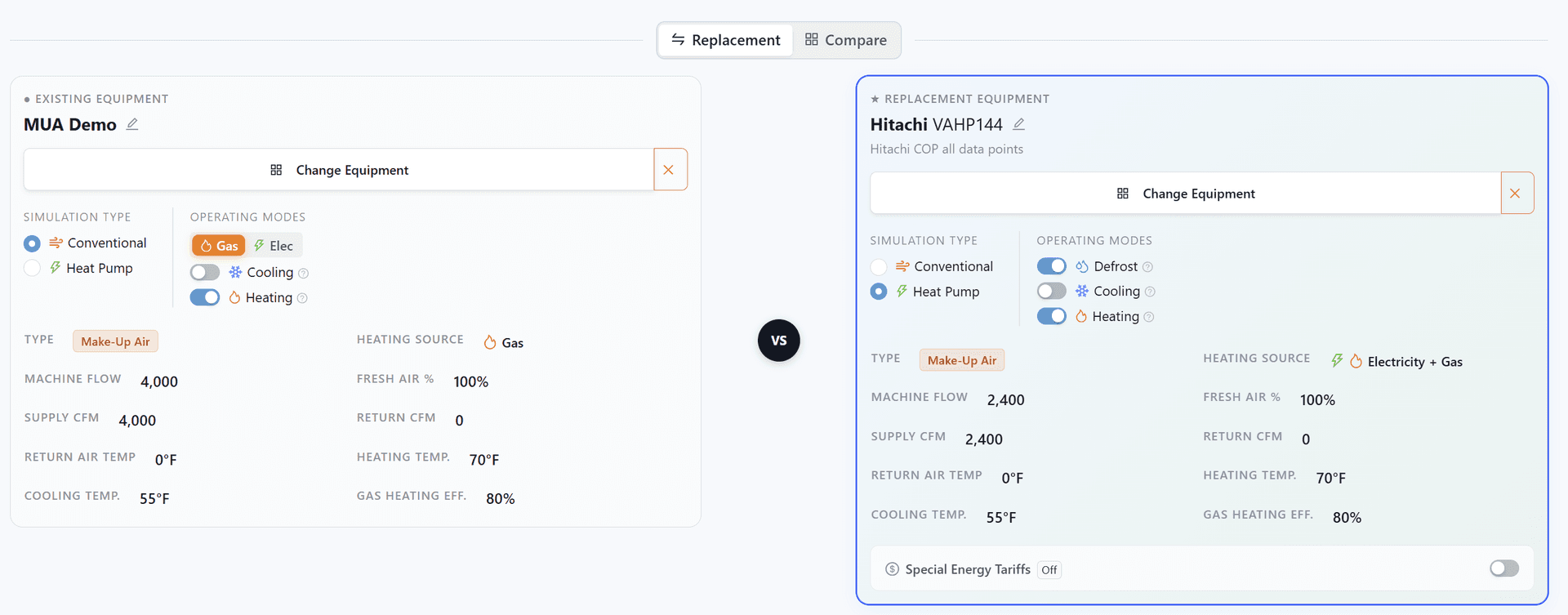Click the black VS circle badge
This screenshot has width=1568, height=615.
pyautogui.click(x=779, y=341)
